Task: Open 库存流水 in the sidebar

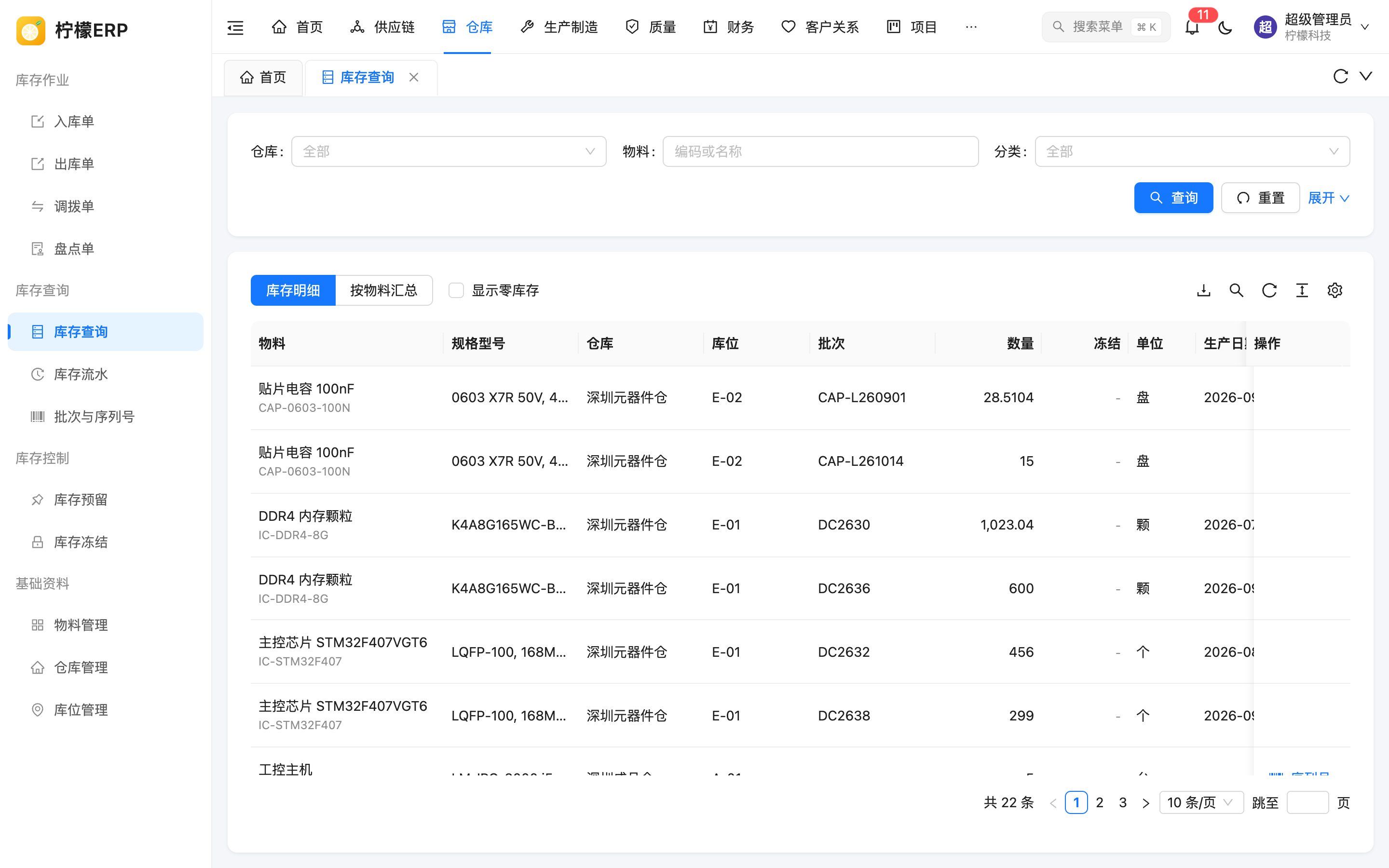Action: coord(106,374)
